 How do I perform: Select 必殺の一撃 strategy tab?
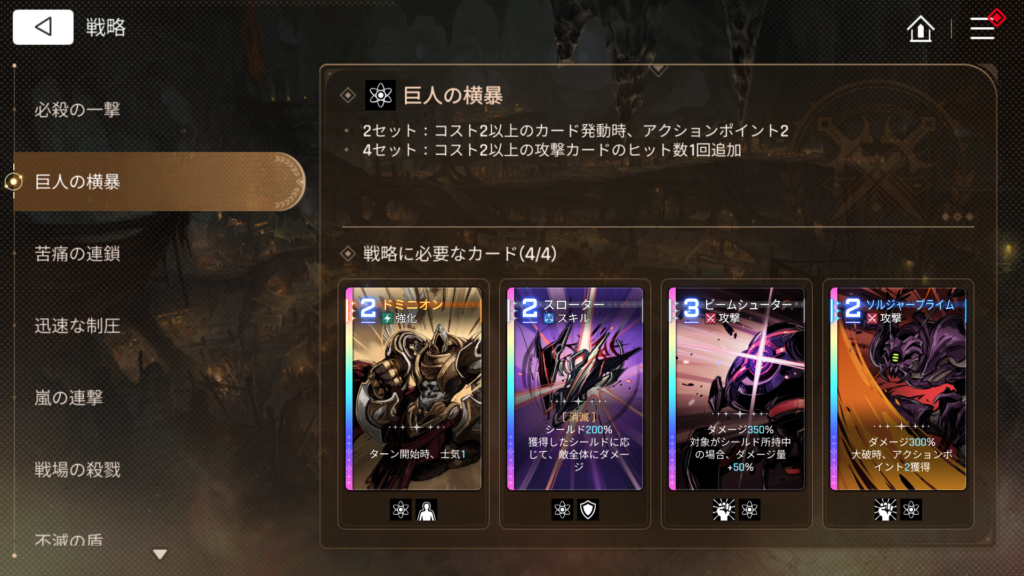tap(77, 110)
